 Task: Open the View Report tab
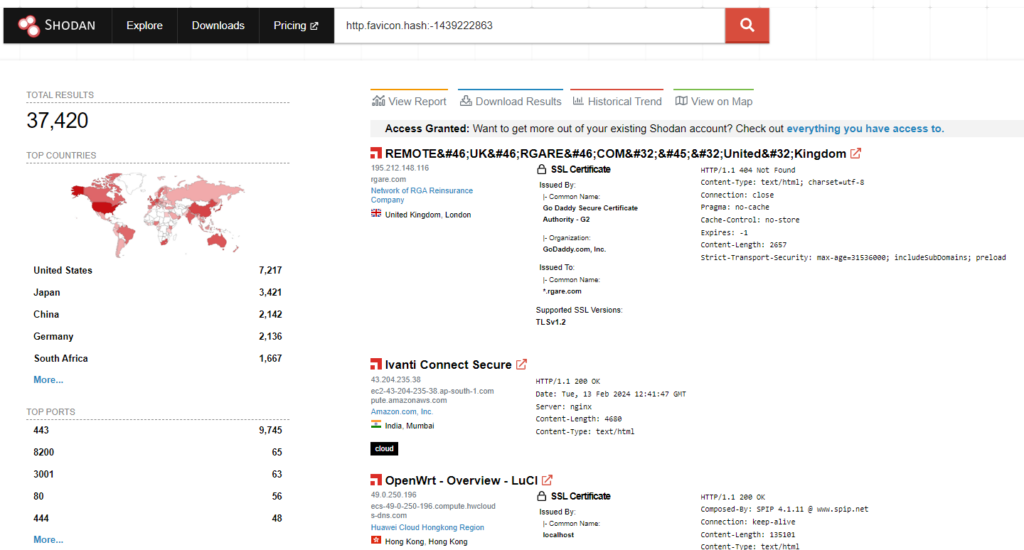tap(409, 101)
